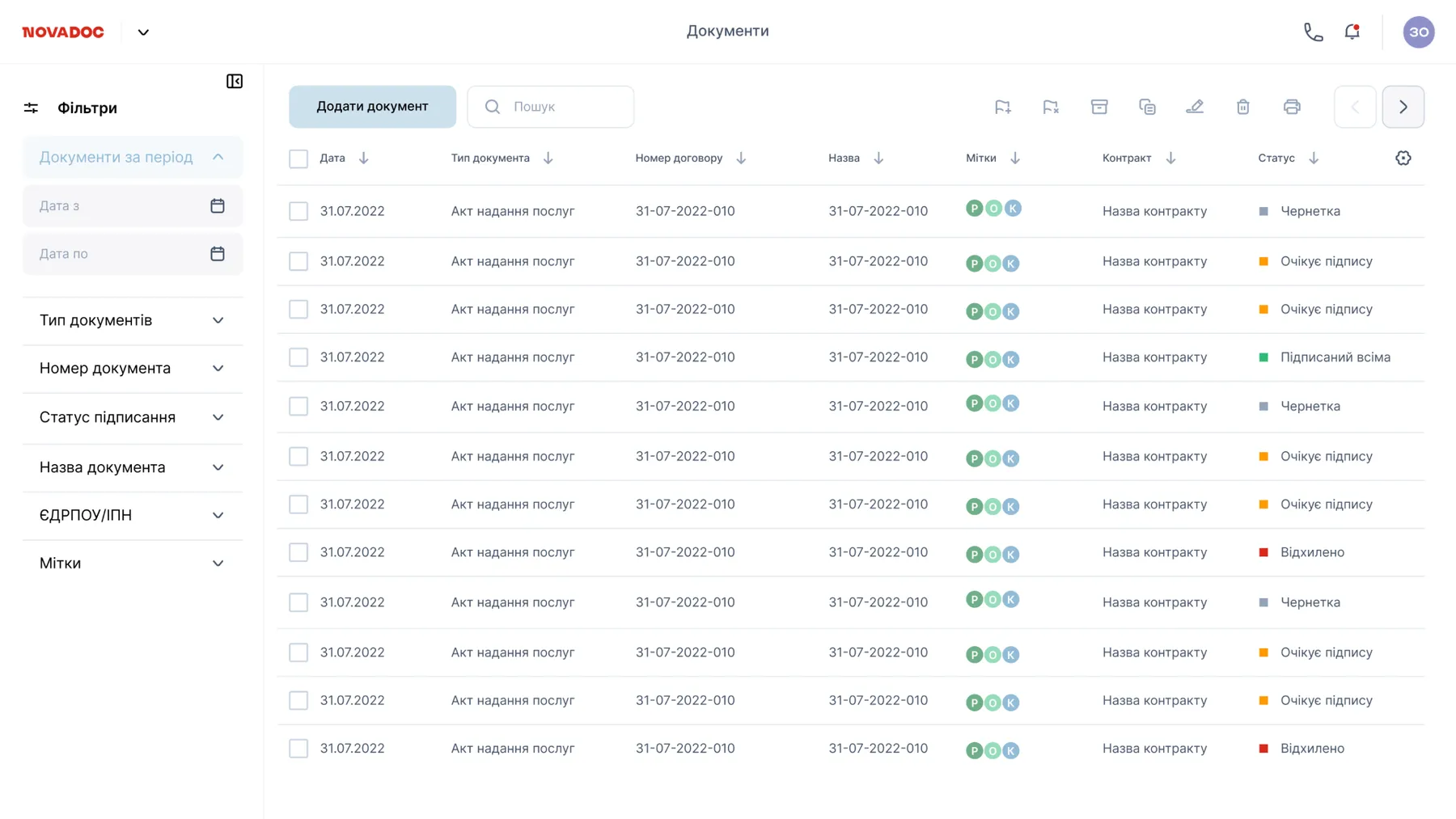Click the copy documents icon
Viewport: 1456px width, 819px height.
[1147, 107]
